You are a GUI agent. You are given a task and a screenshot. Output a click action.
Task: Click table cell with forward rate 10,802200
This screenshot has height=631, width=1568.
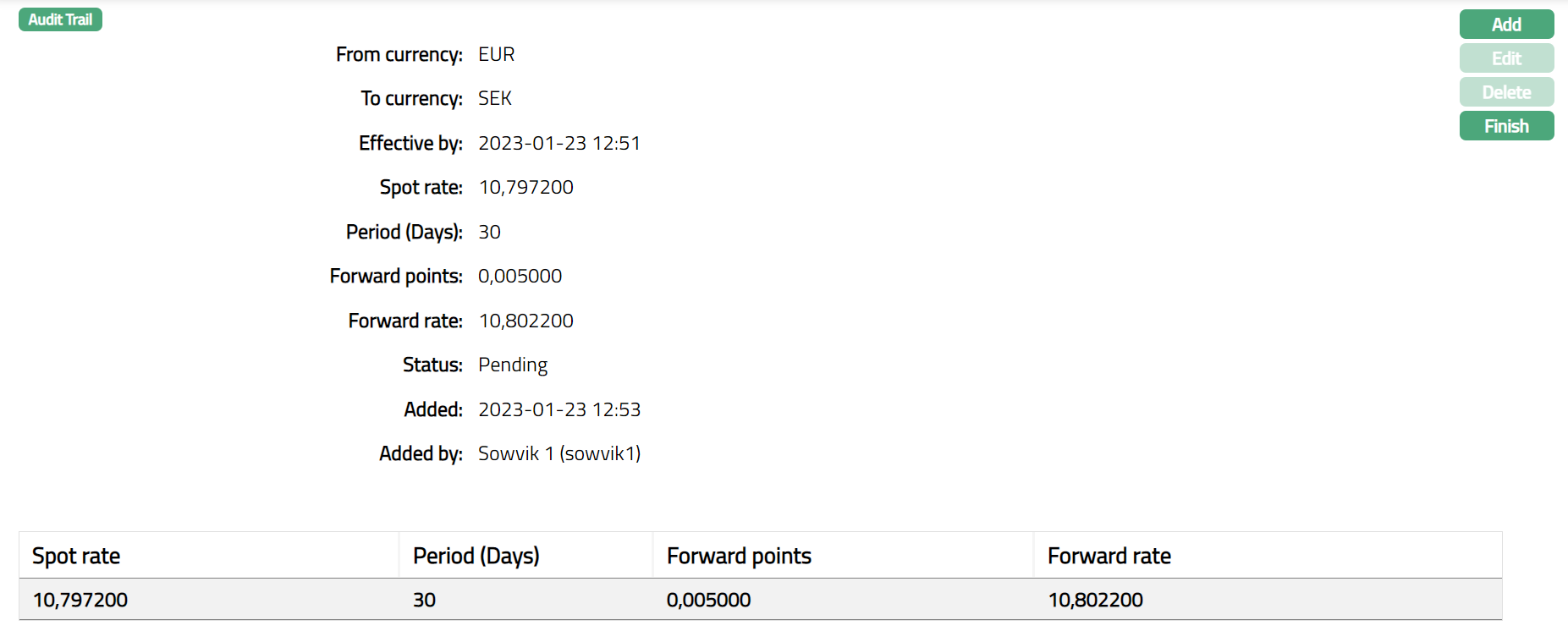point(1095,600)
